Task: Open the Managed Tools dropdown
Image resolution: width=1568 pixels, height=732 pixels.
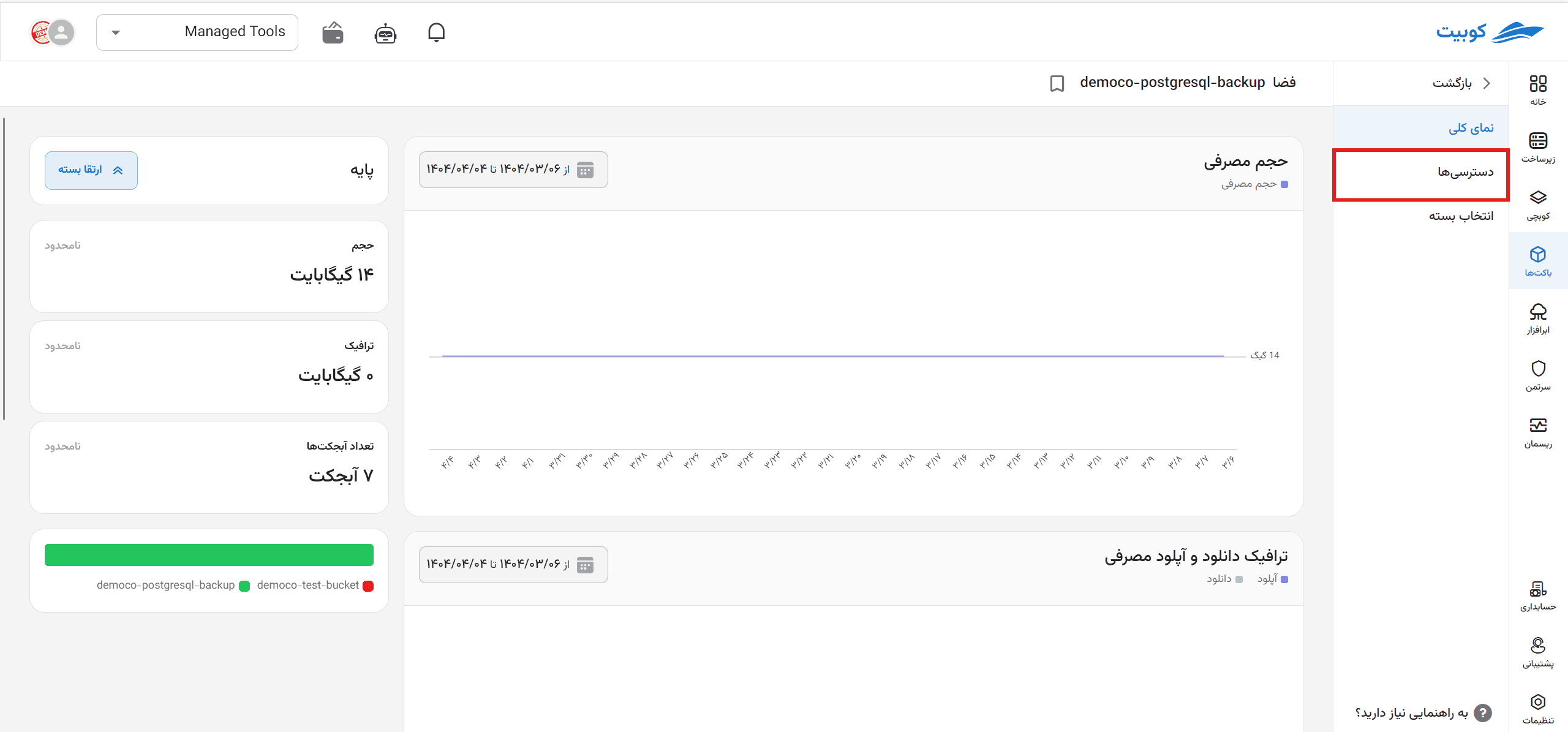Action: click(197, 32)
